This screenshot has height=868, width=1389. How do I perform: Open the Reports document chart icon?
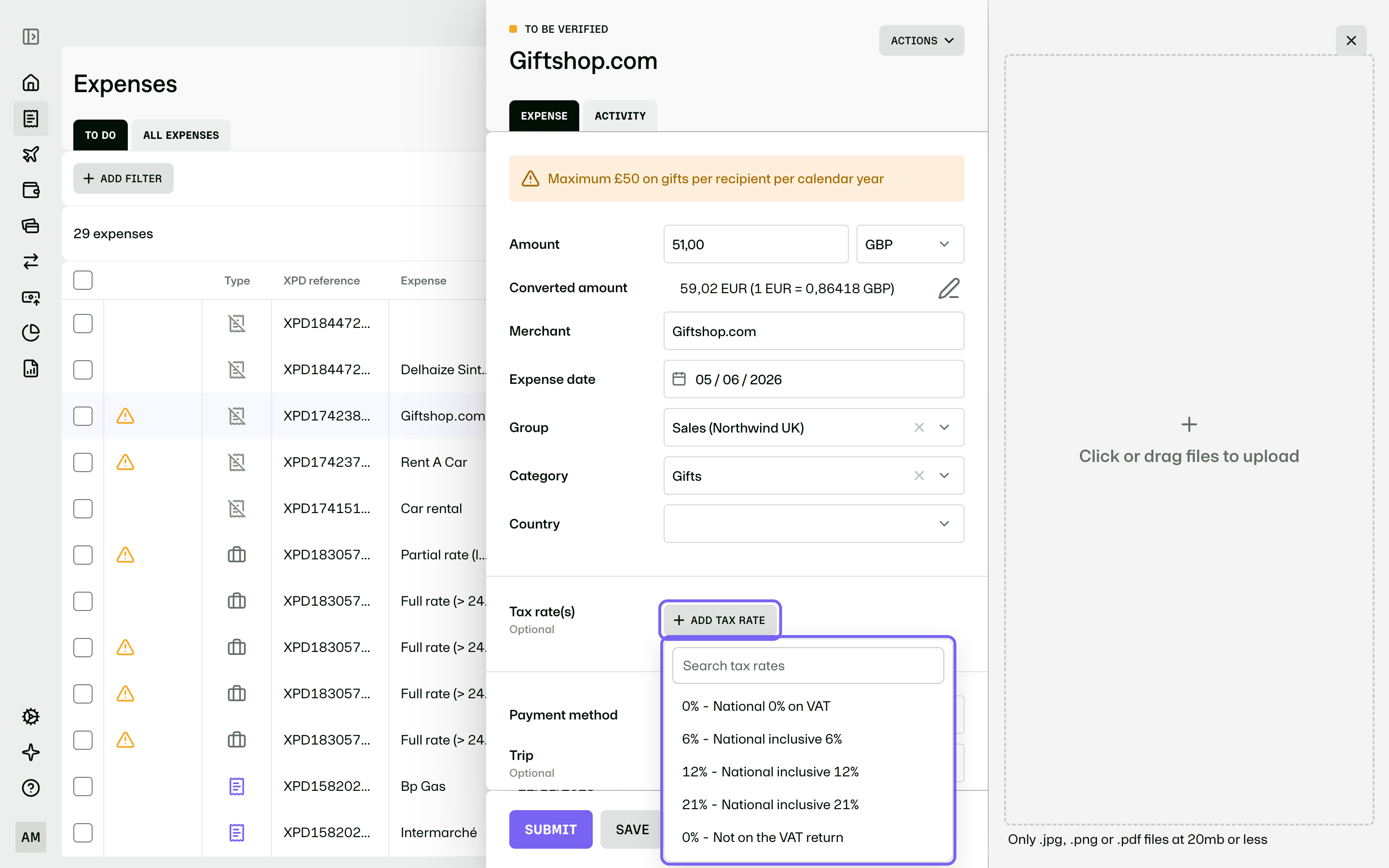pos(31,368)
